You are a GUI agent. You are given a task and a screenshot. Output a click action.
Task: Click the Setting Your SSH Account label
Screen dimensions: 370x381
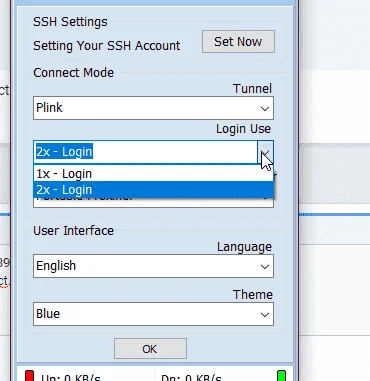(107, 46)
